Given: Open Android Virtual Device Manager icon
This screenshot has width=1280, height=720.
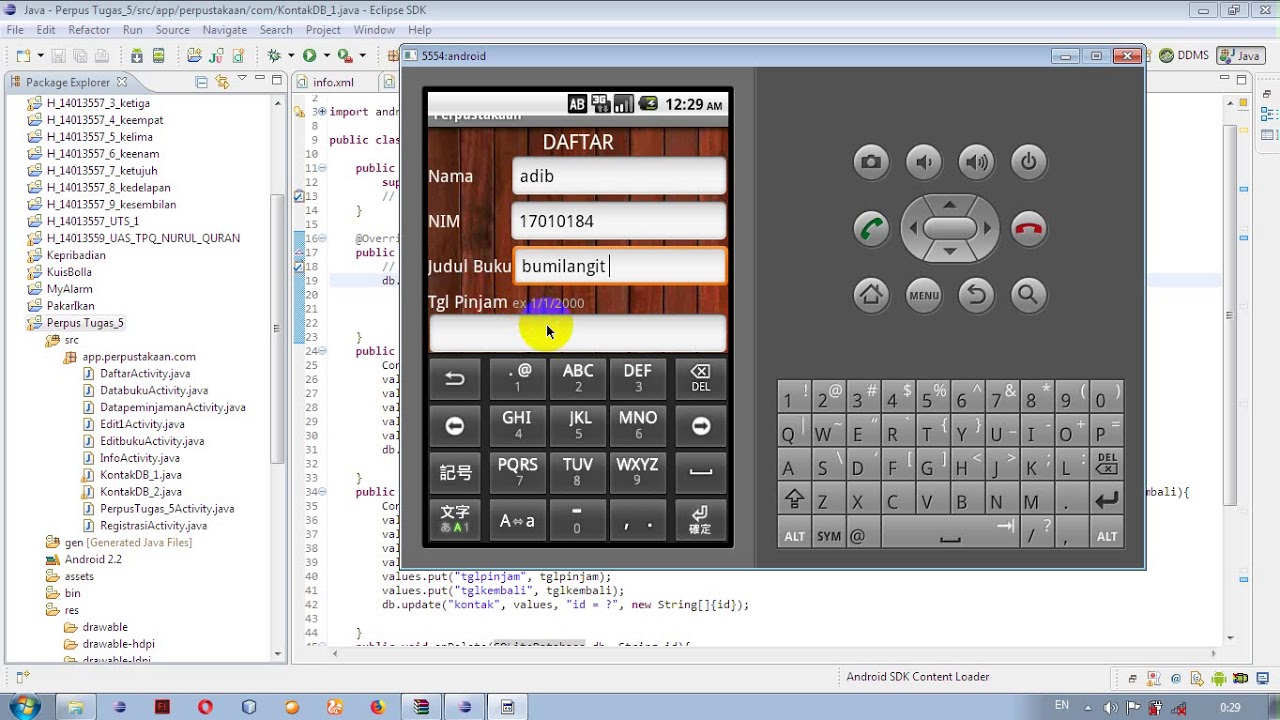Looking at the screenshot, I should pos(158,56).
